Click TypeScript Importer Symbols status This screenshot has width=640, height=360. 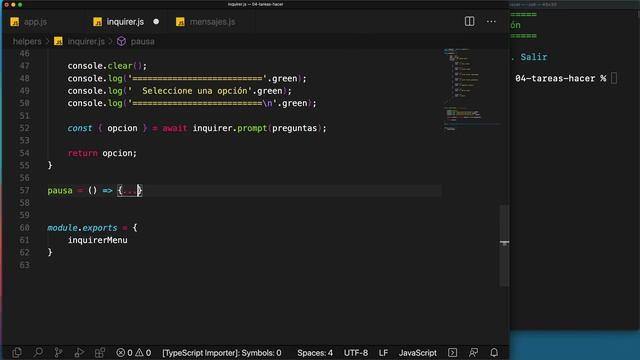(222, 353)
